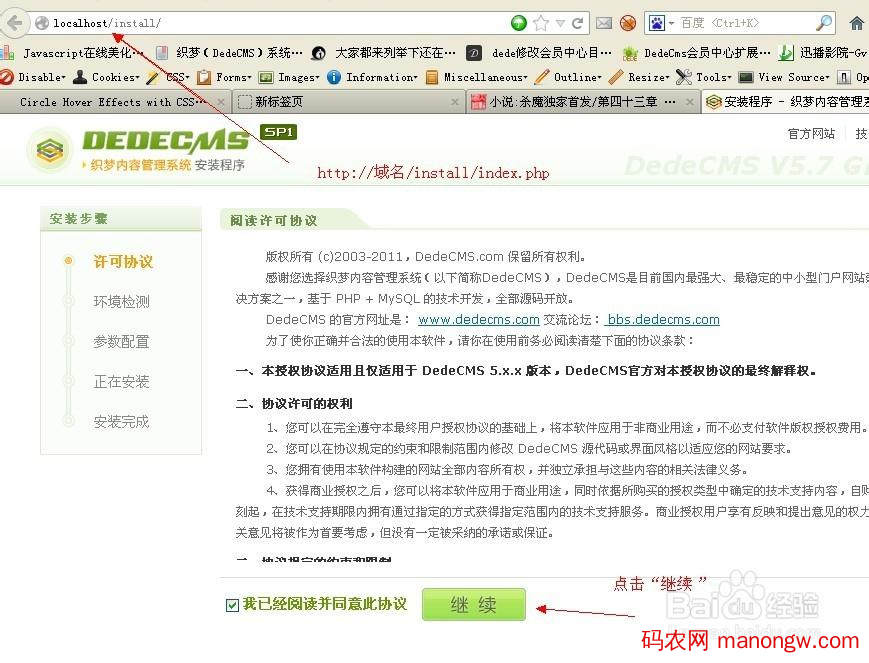The image size is (869, 663).
Task: Open the Forms developer toolbar menu
Action: [224, 77]
